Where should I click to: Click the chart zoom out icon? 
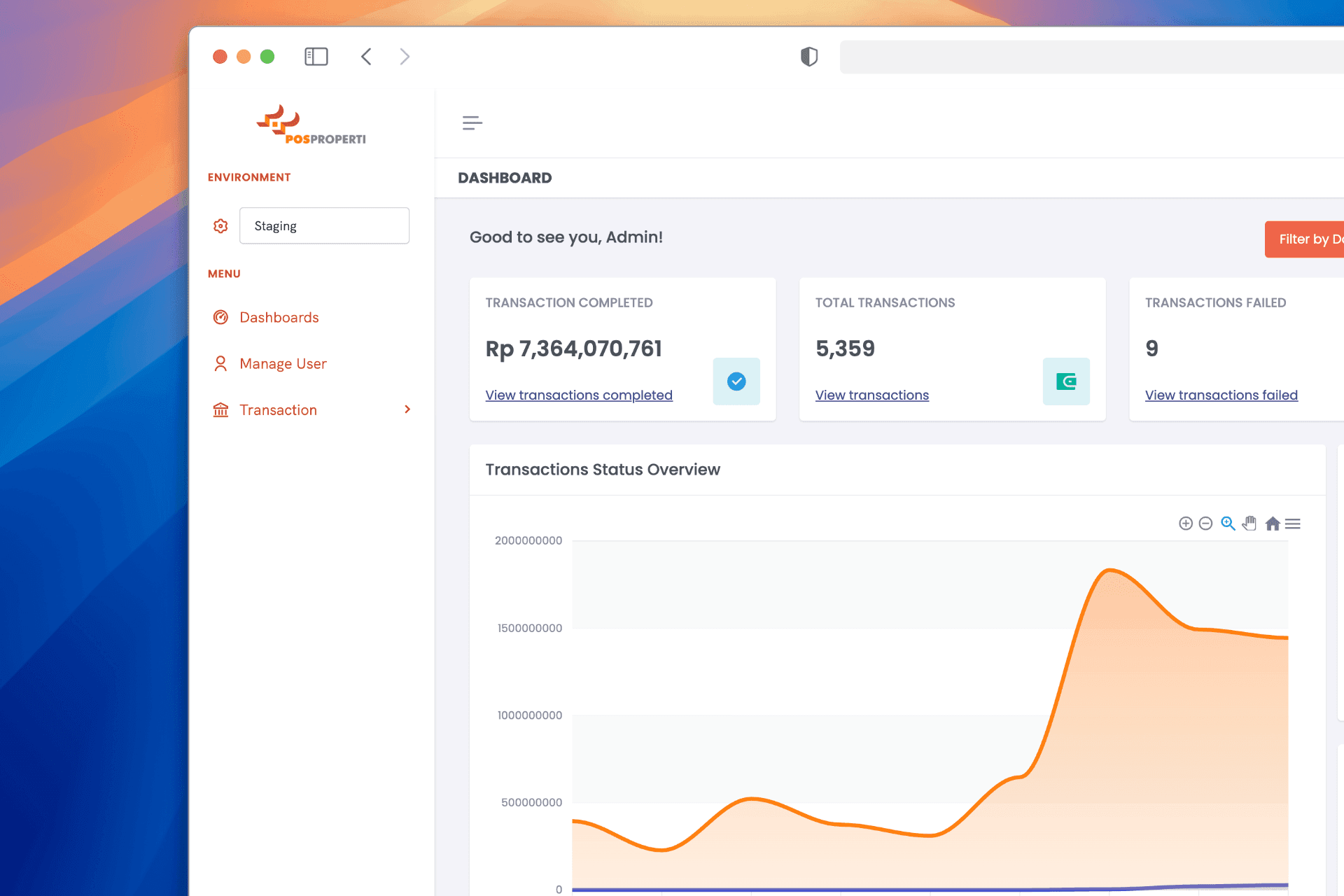pos(1205,524)
